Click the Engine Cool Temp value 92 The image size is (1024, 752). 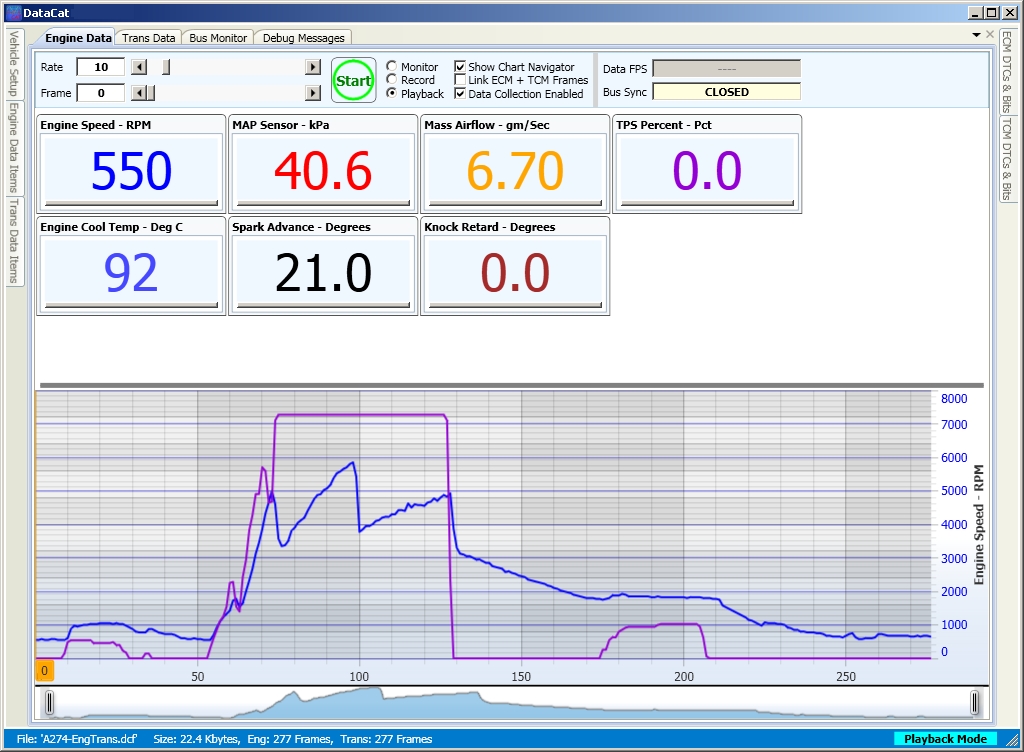click(x=131, y=272)
